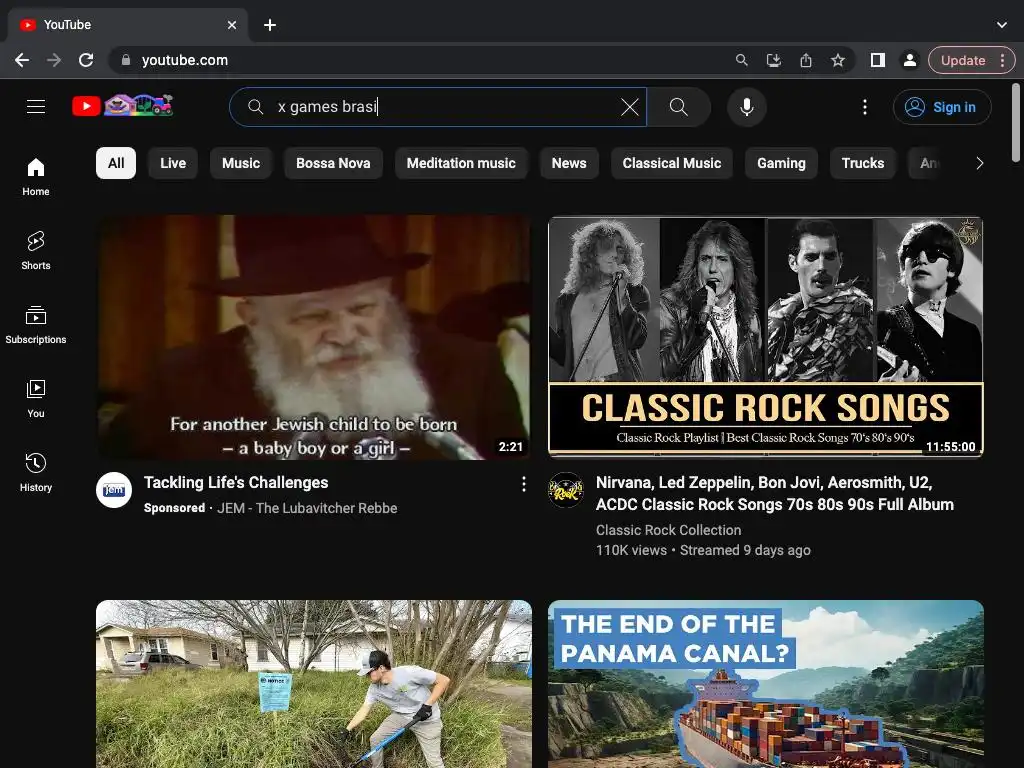Go forward in browser history
Image resolution: width=1024 pixels, height=768 pixels.
pyautogui.click(x=54, y=60)
